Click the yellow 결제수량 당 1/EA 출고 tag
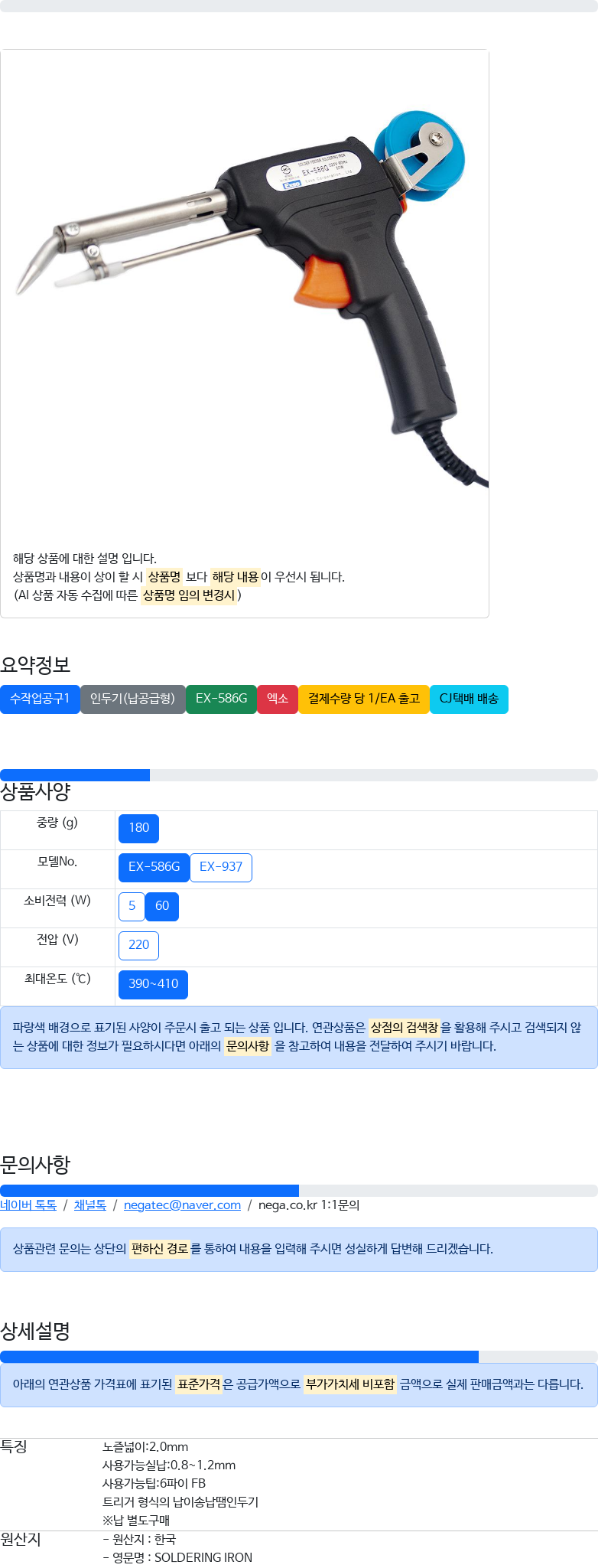Image resolution: width=598 pixels, height=1568 pixels. point(364,699)
